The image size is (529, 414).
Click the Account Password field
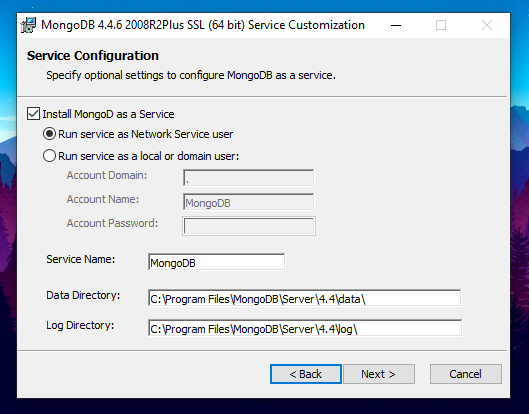(249, 226)
